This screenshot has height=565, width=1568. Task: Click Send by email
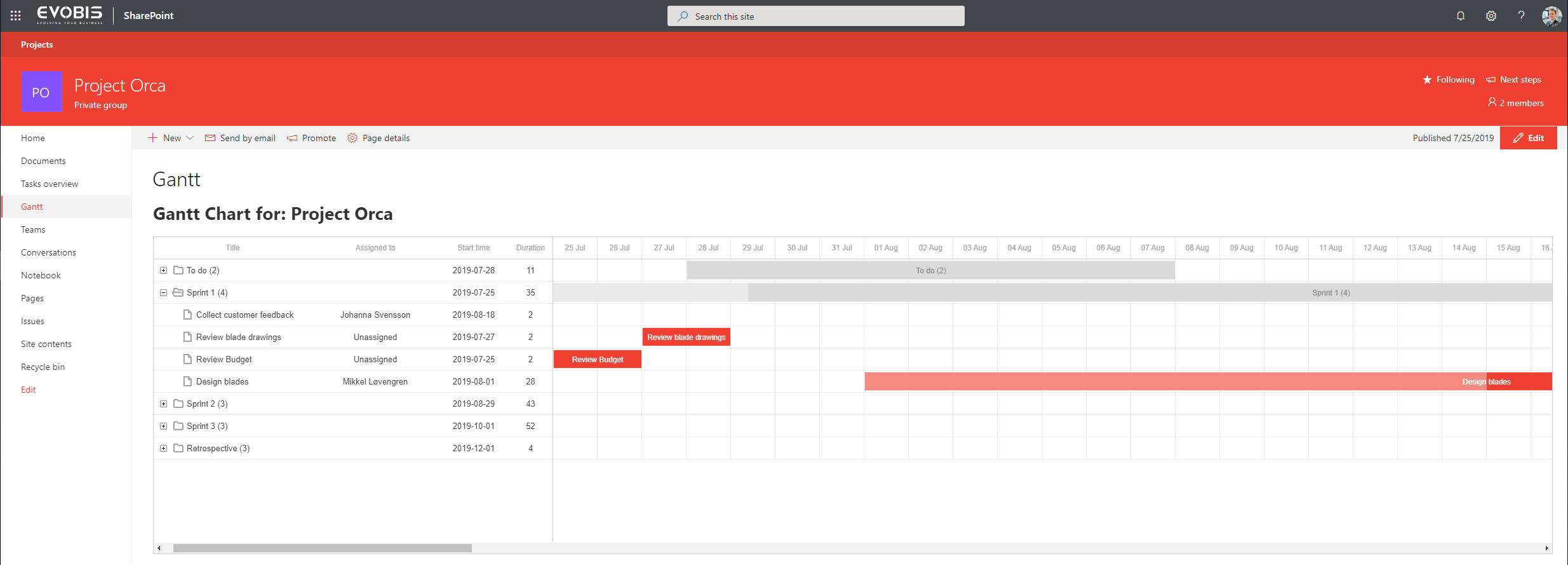(241, 138)
